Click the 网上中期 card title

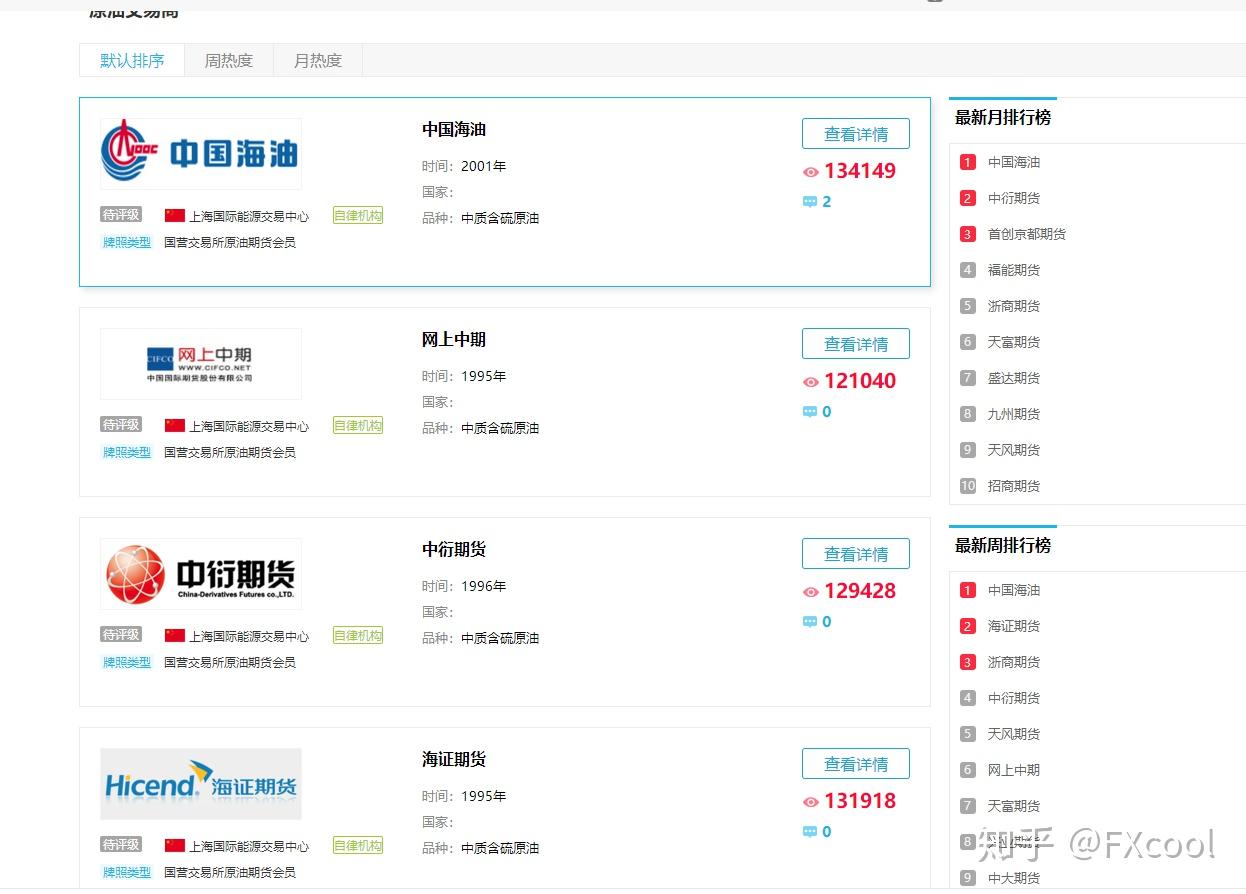454,339
